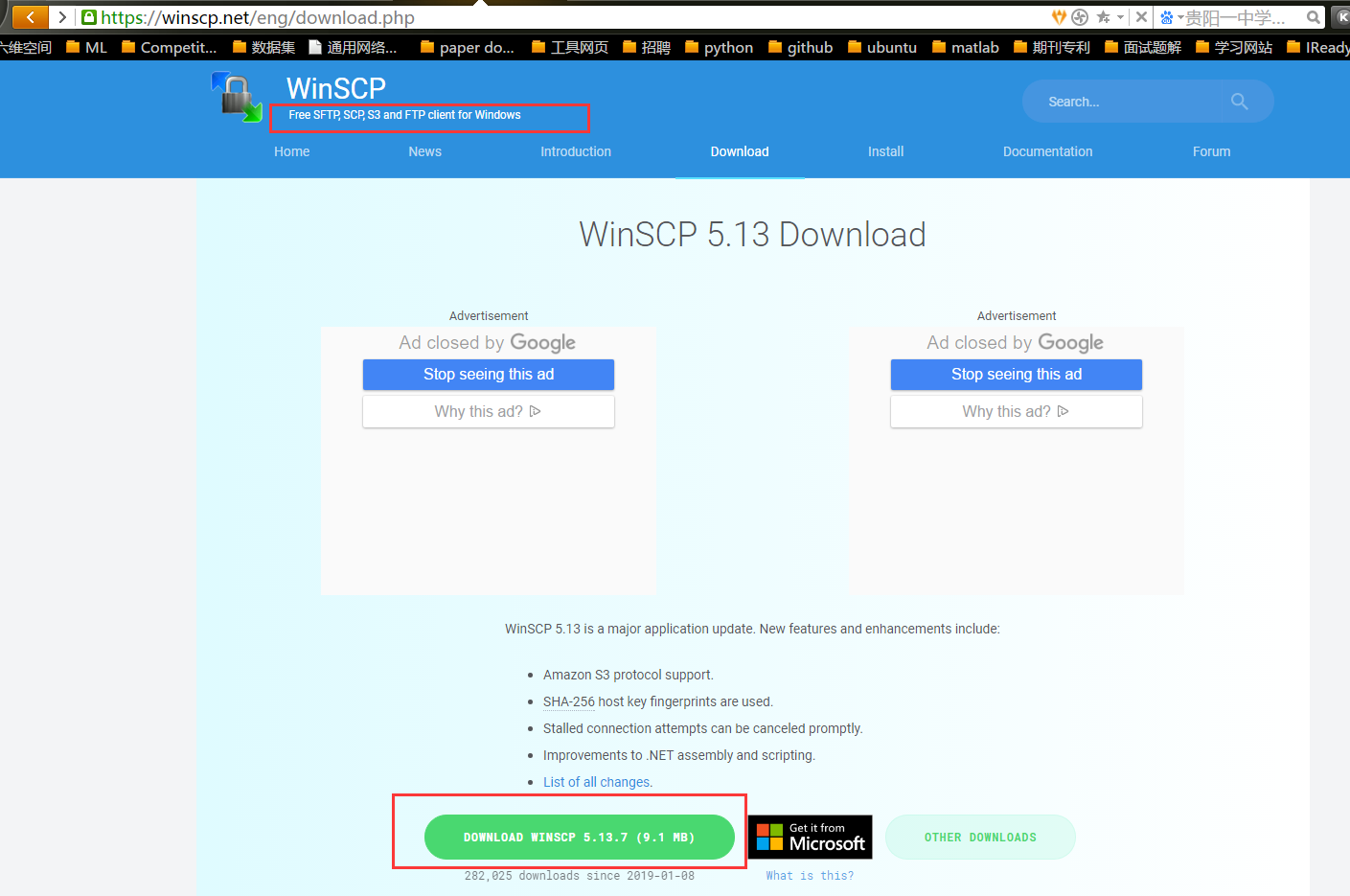
Task: Open the SHA-256 hyperlink
Action: [569, 701]
